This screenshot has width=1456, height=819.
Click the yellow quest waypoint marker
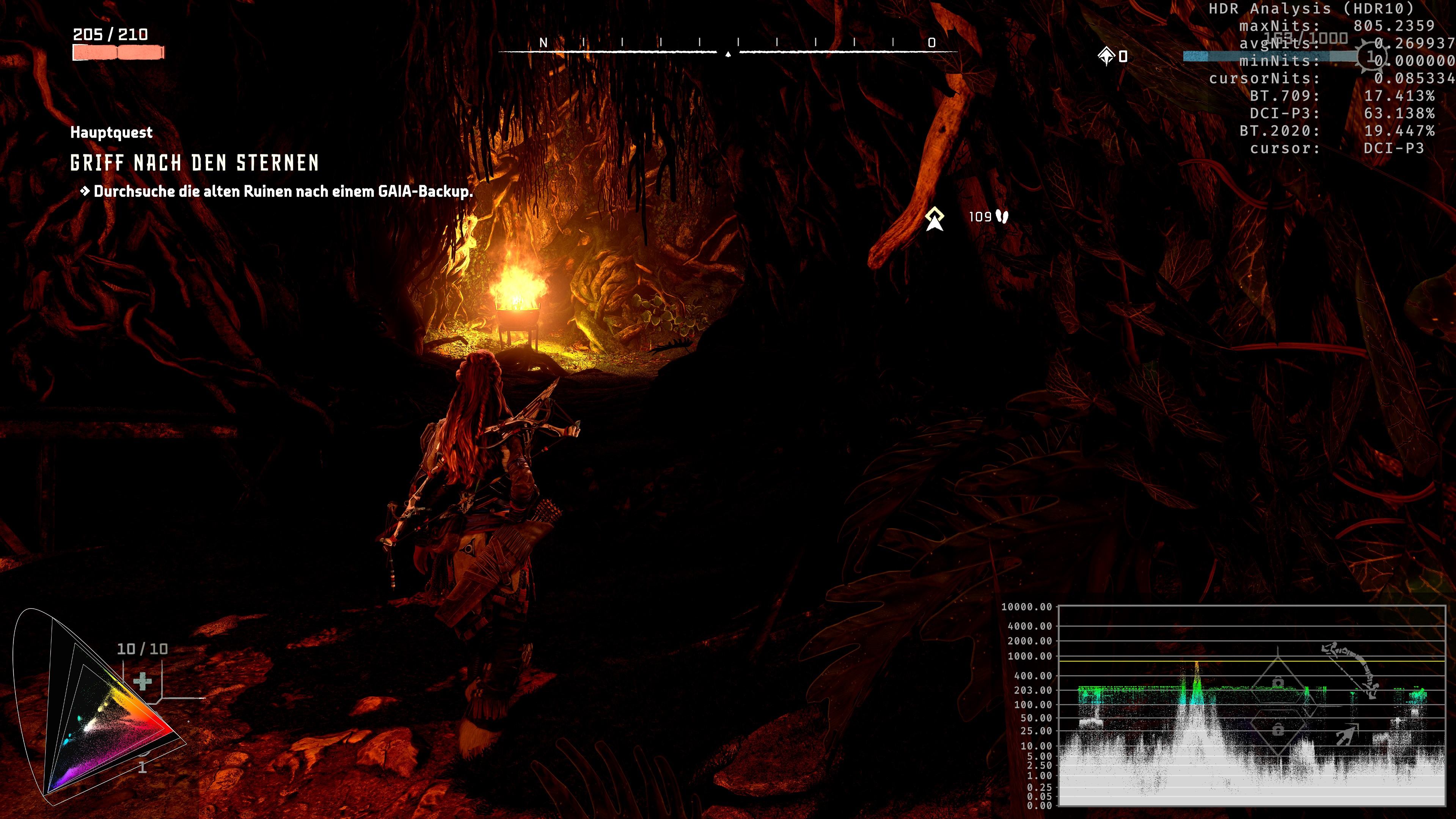(934, 219)
